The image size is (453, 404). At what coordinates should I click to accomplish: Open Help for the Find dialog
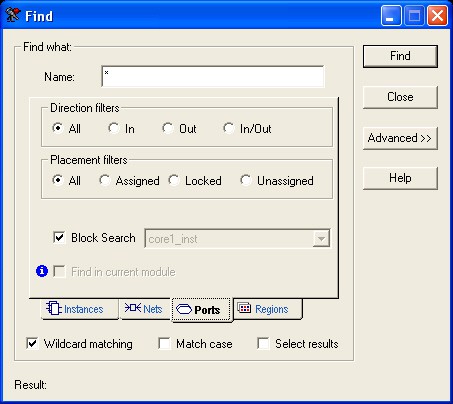coord(400,178)
